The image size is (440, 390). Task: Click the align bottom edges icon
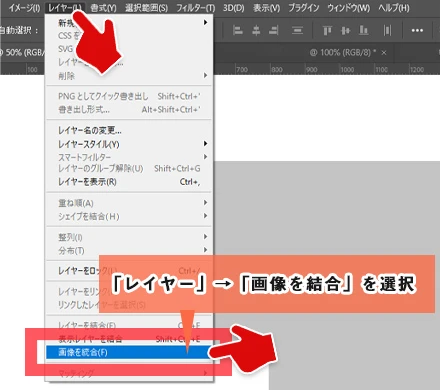363,31
